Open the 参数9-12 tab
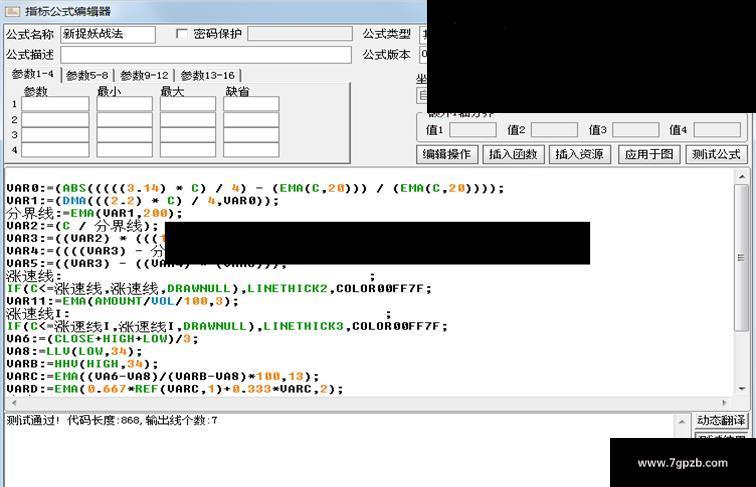 [144, 75]
